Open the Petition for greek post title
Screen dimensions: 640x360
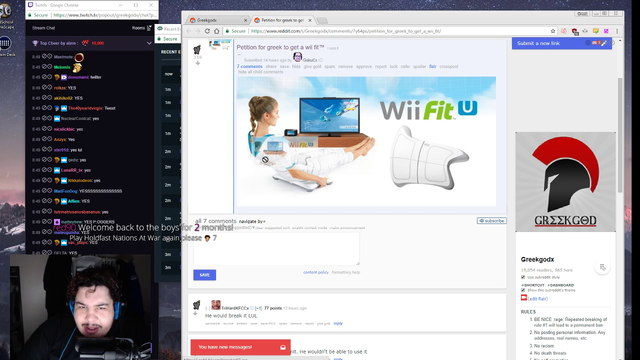[x=280, y=47]
